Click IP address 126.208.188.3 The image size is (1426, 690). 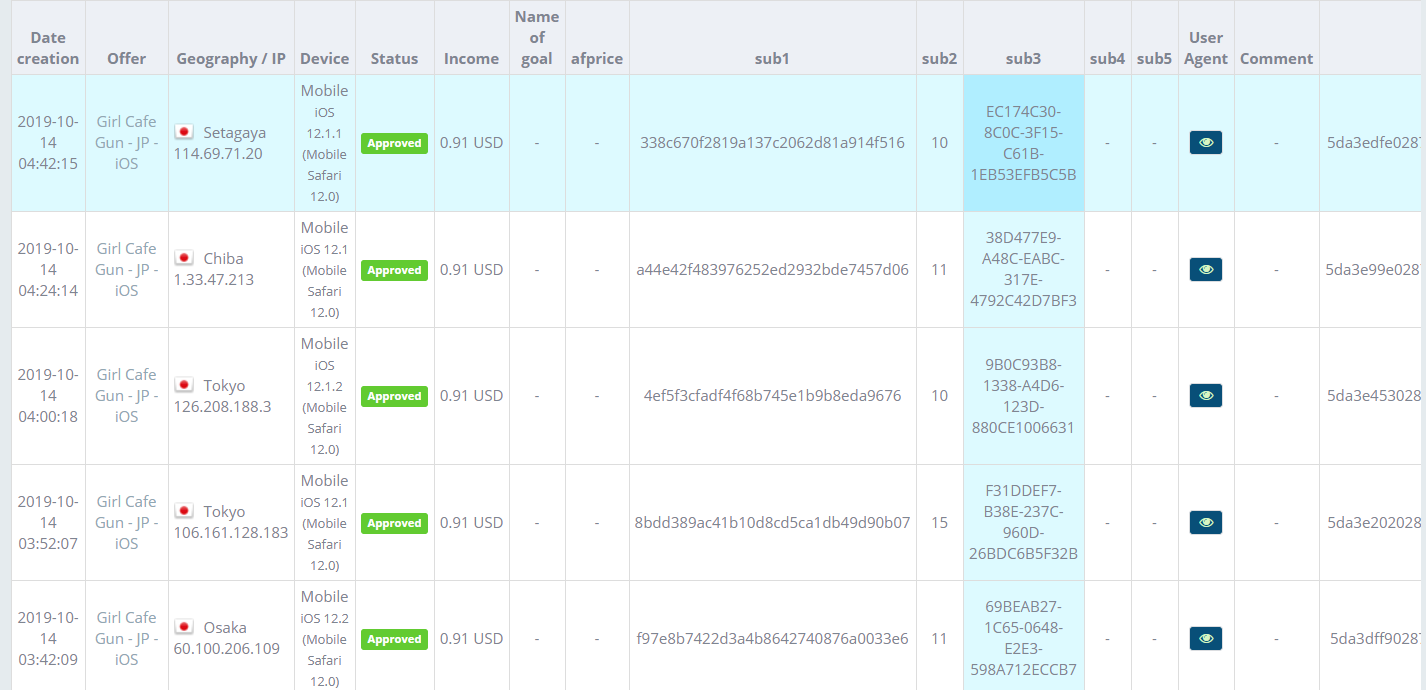pyautogui.click(x=223, y=407)
